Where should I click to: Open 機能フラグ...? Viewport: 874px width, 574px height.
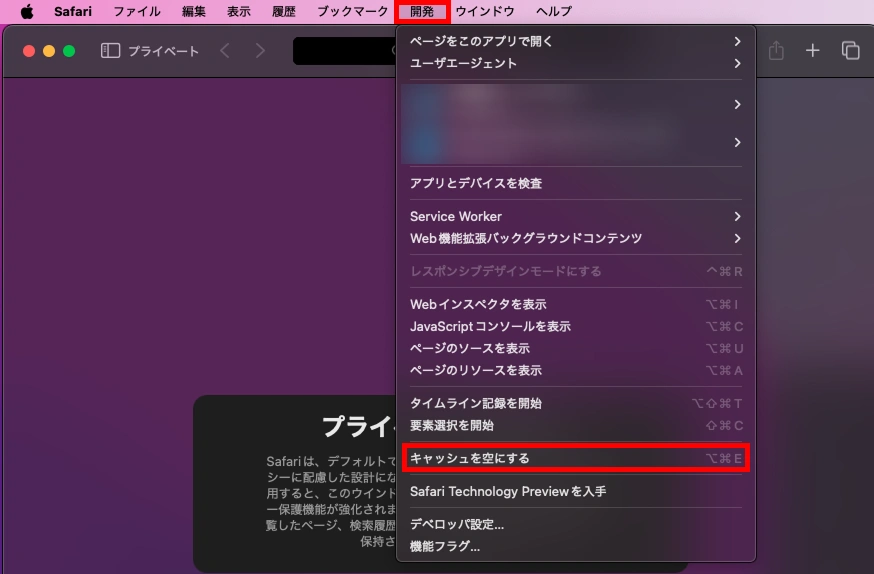coord(576,547)
